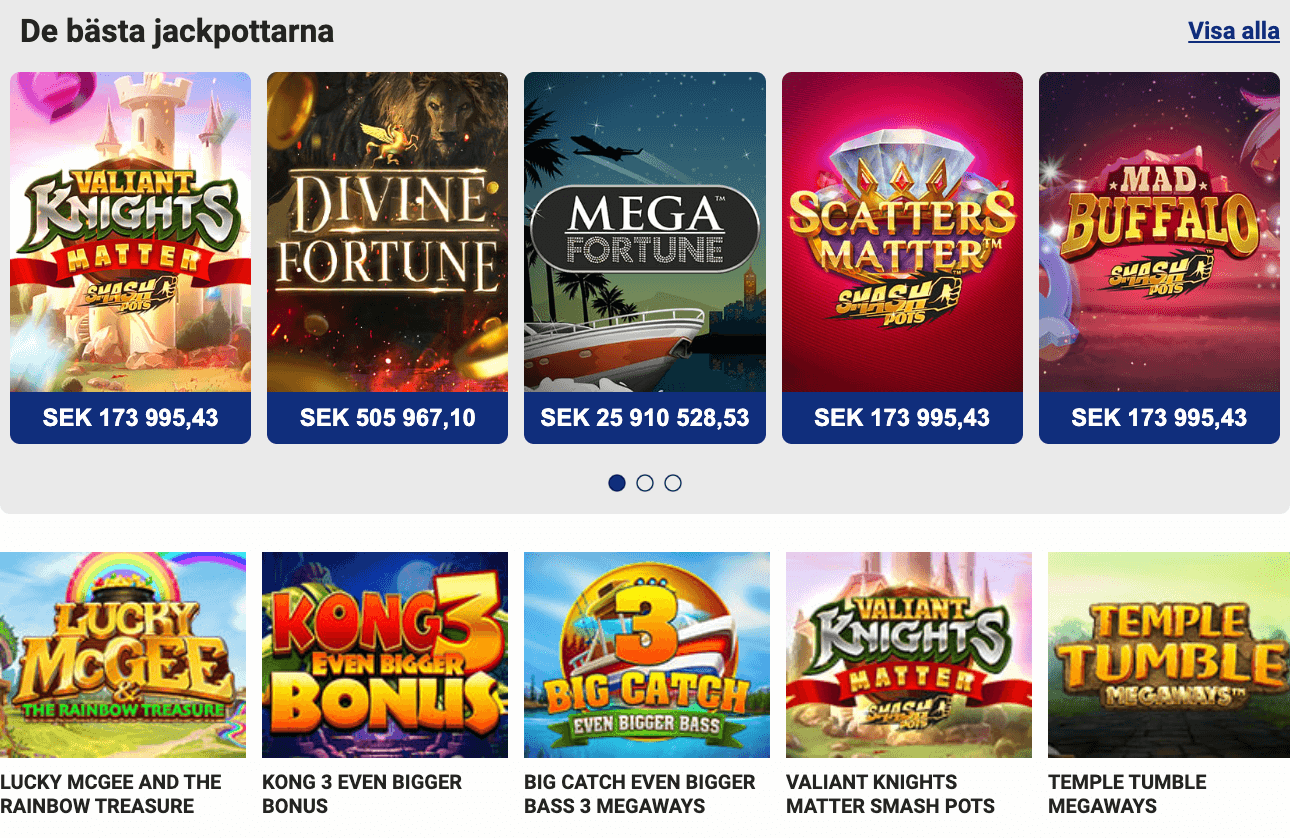Image resolution: width=1290 pixels, height=838 pixels.
Task: Select the first carousel page dot
Action: (x=617, y=483)
